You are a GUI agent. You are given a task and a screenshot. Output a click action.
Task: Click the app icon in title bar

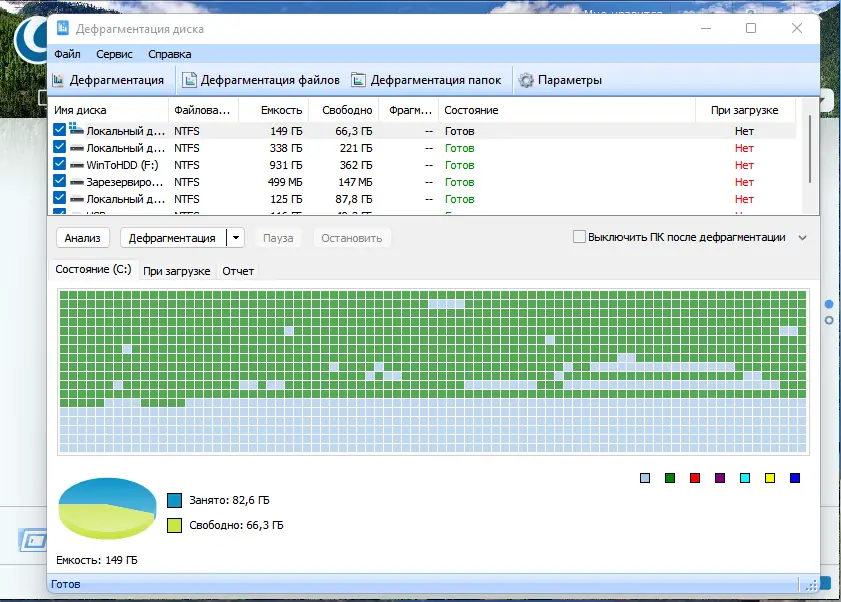click(63, 28)
